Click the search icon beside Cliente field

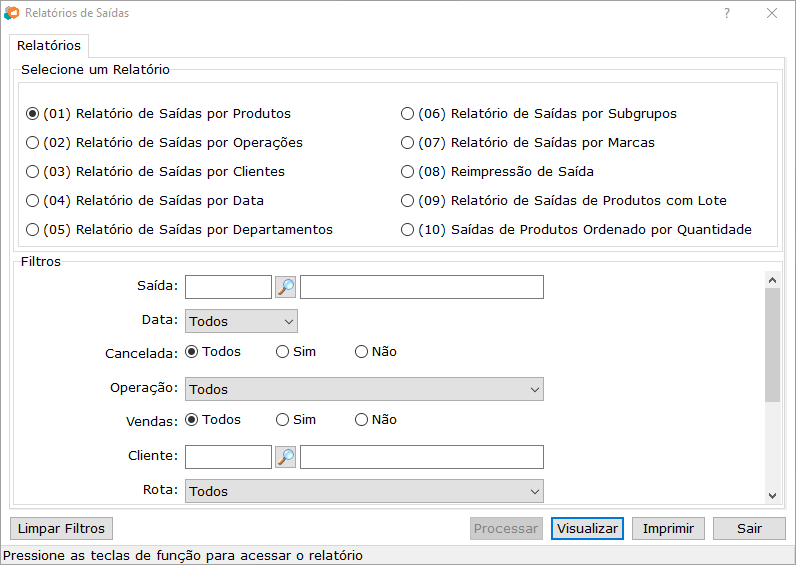coord(286,457)
